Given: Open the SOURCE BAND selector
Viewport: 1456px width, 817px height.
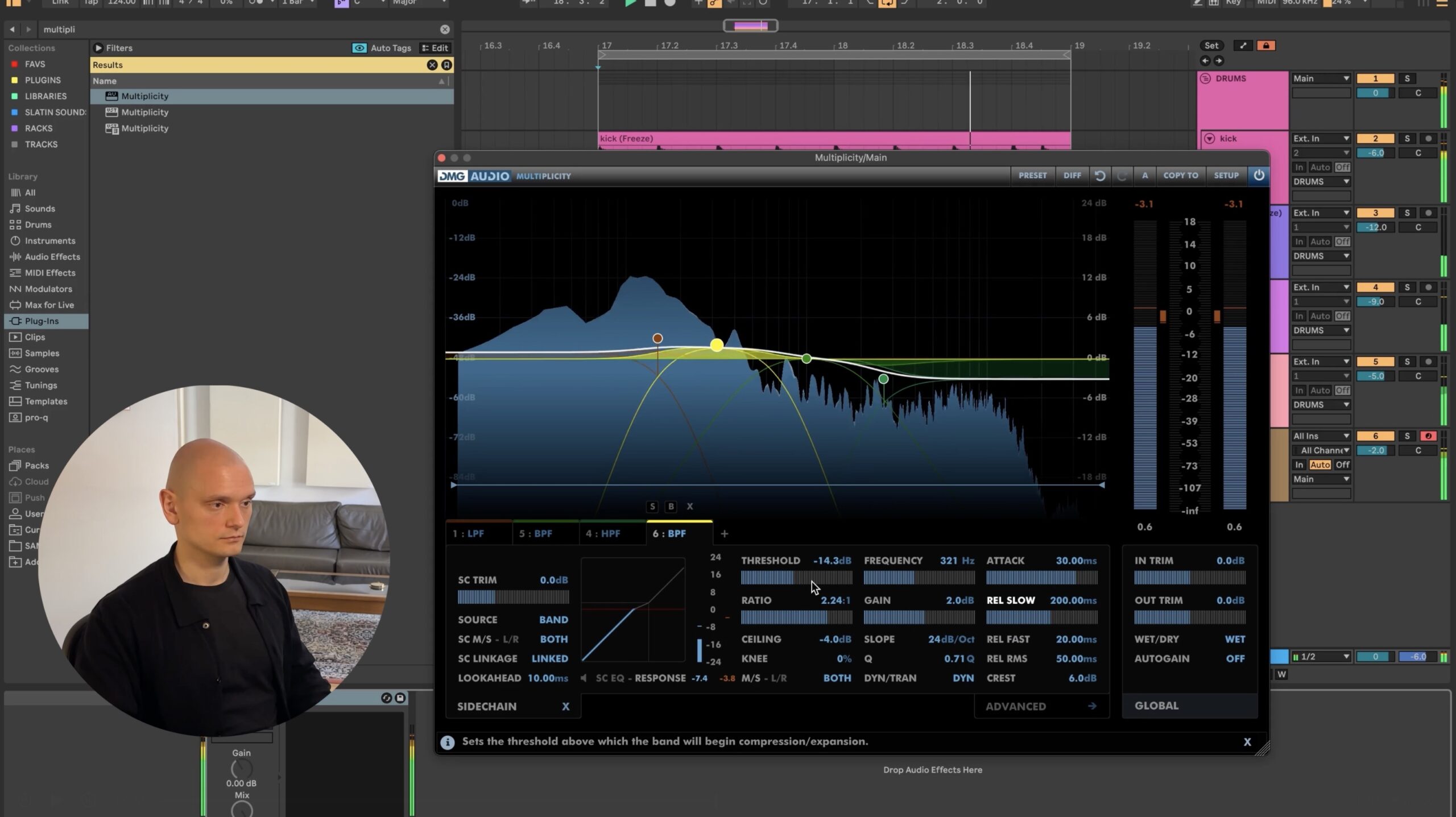Looking at the screenshot, I should tap(553, 620).
